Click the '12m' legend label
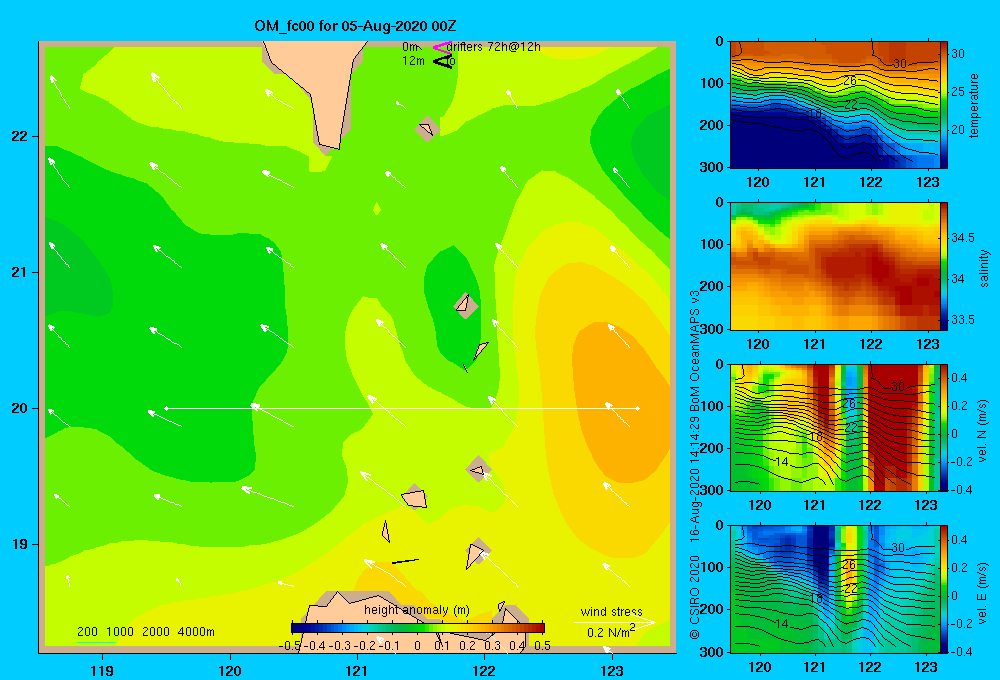The width and height of the screenshot is (1000, 680). point(413,61)
